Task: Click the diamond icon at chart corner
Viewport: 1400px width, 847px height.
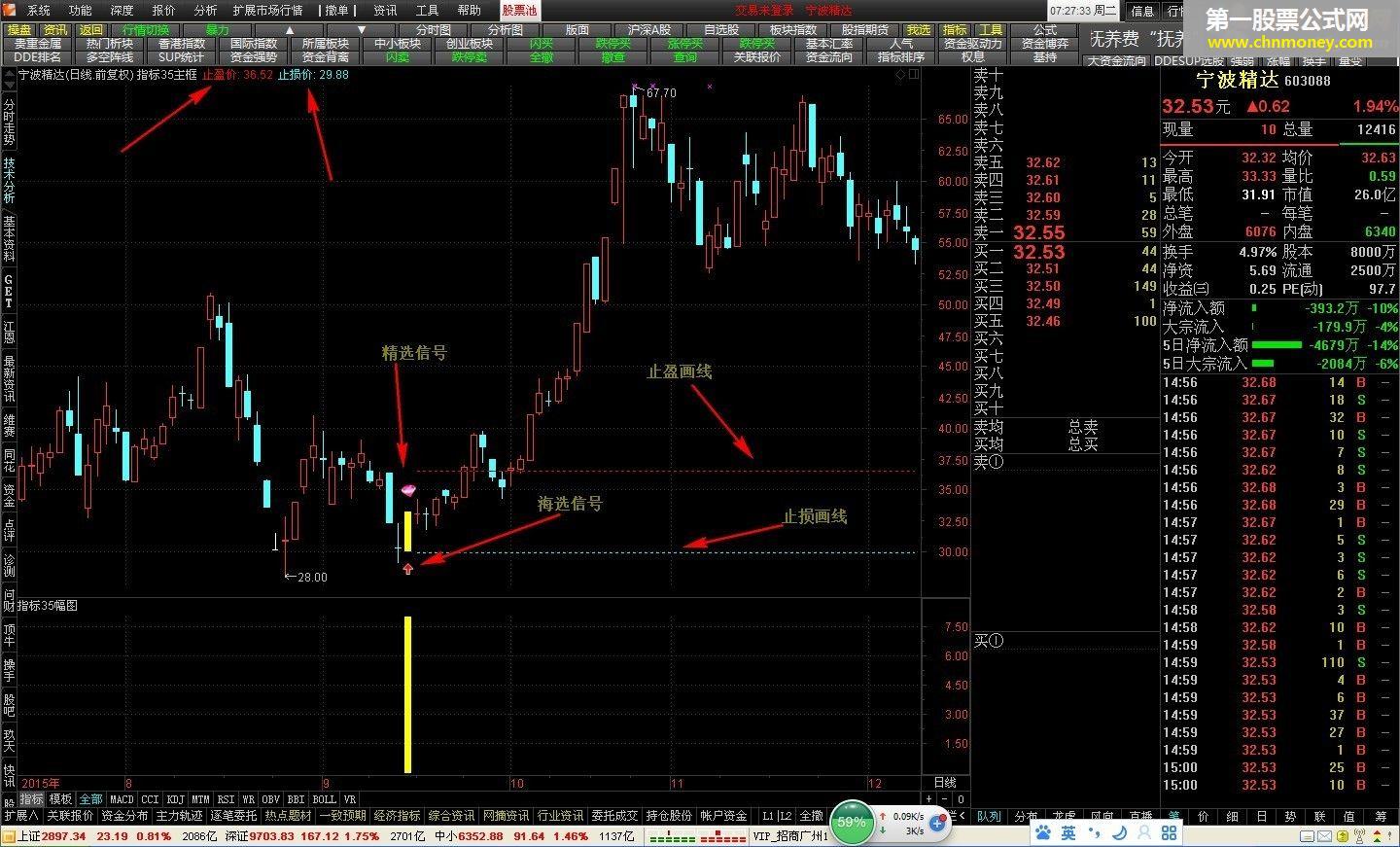Action: tap(900, 75)
